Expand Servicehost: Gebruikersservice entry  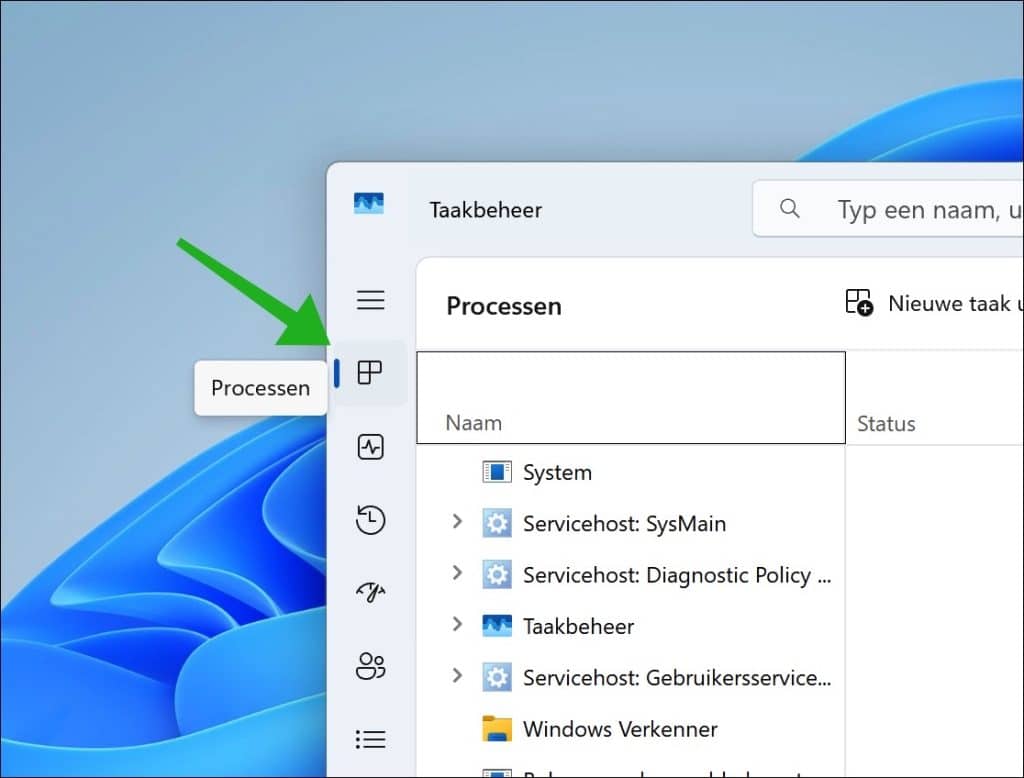[x=457, y=676]
